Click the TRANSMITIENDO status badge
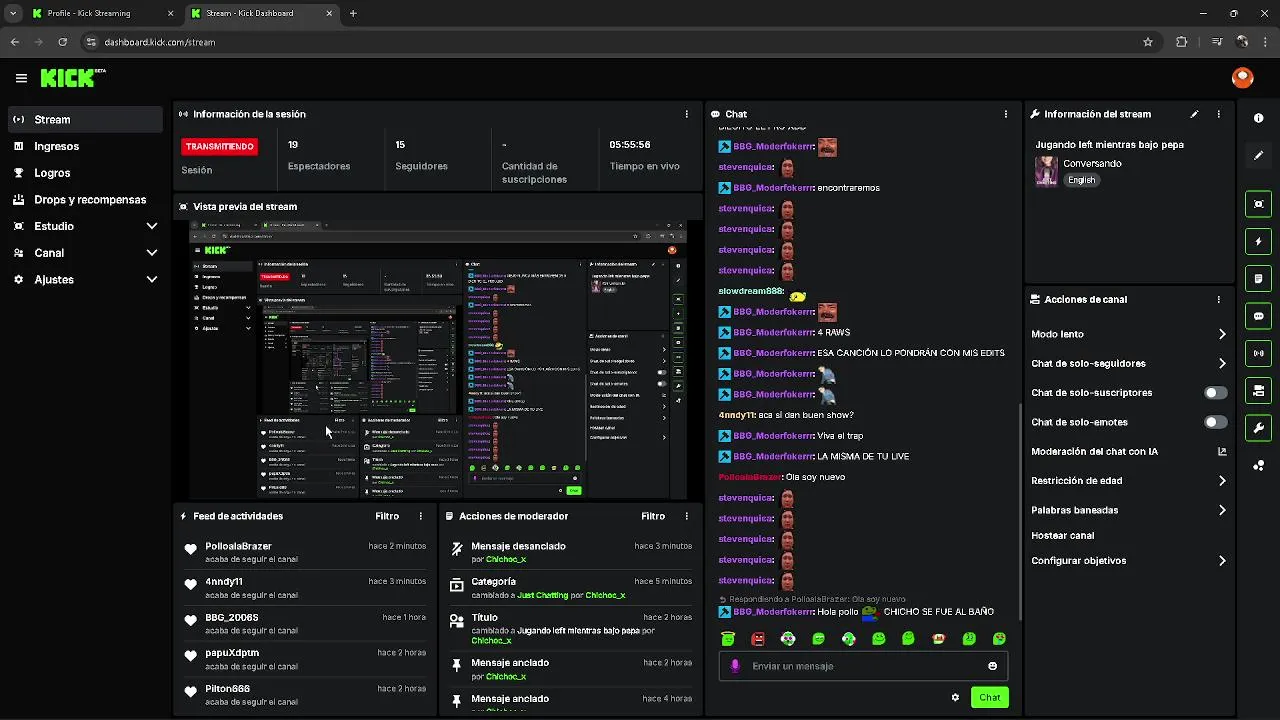Screen dimensions: 1280x720 tap(219, 146)
